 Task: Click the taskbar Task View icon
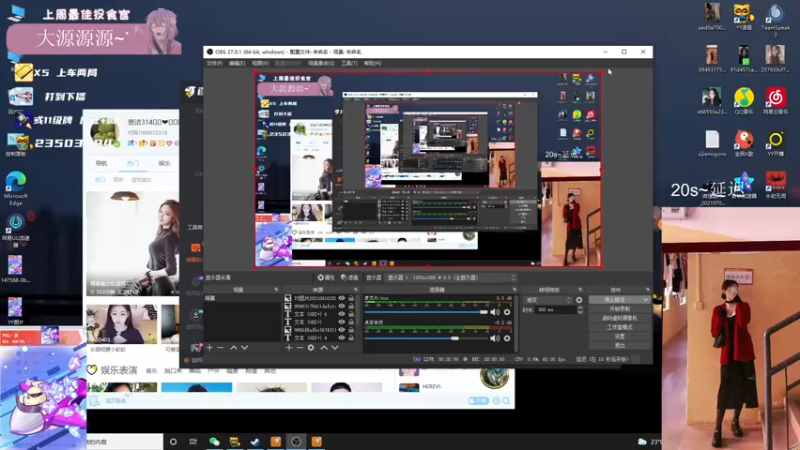pos(193,442)
